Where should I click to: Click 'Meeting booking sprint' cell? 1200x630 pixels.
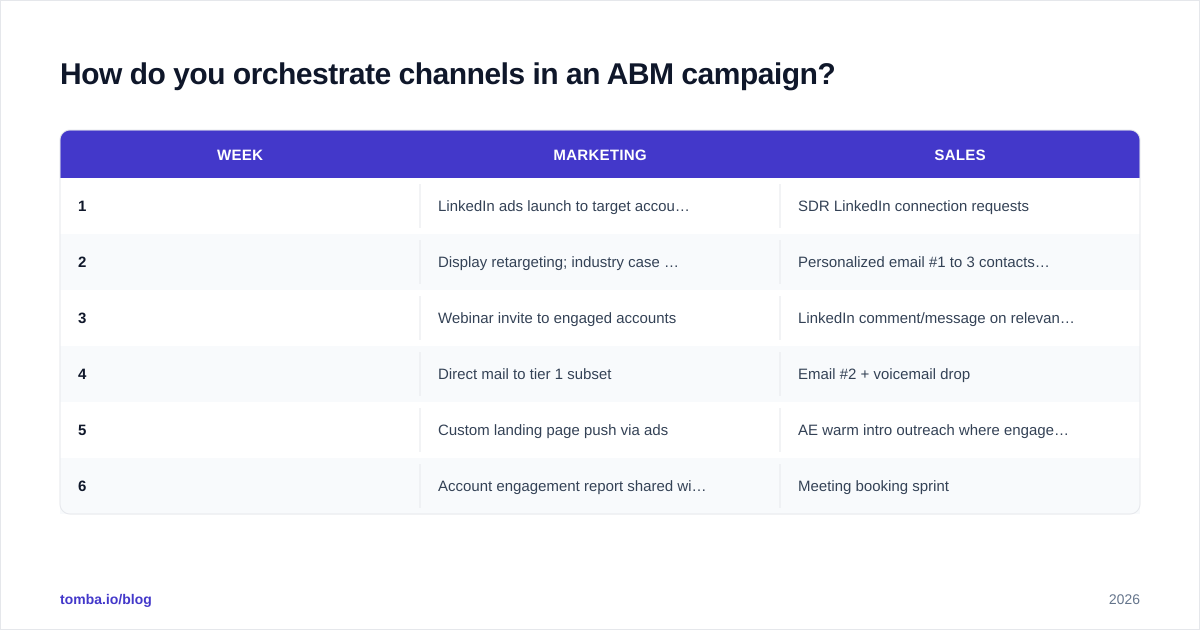pos(960,486)
